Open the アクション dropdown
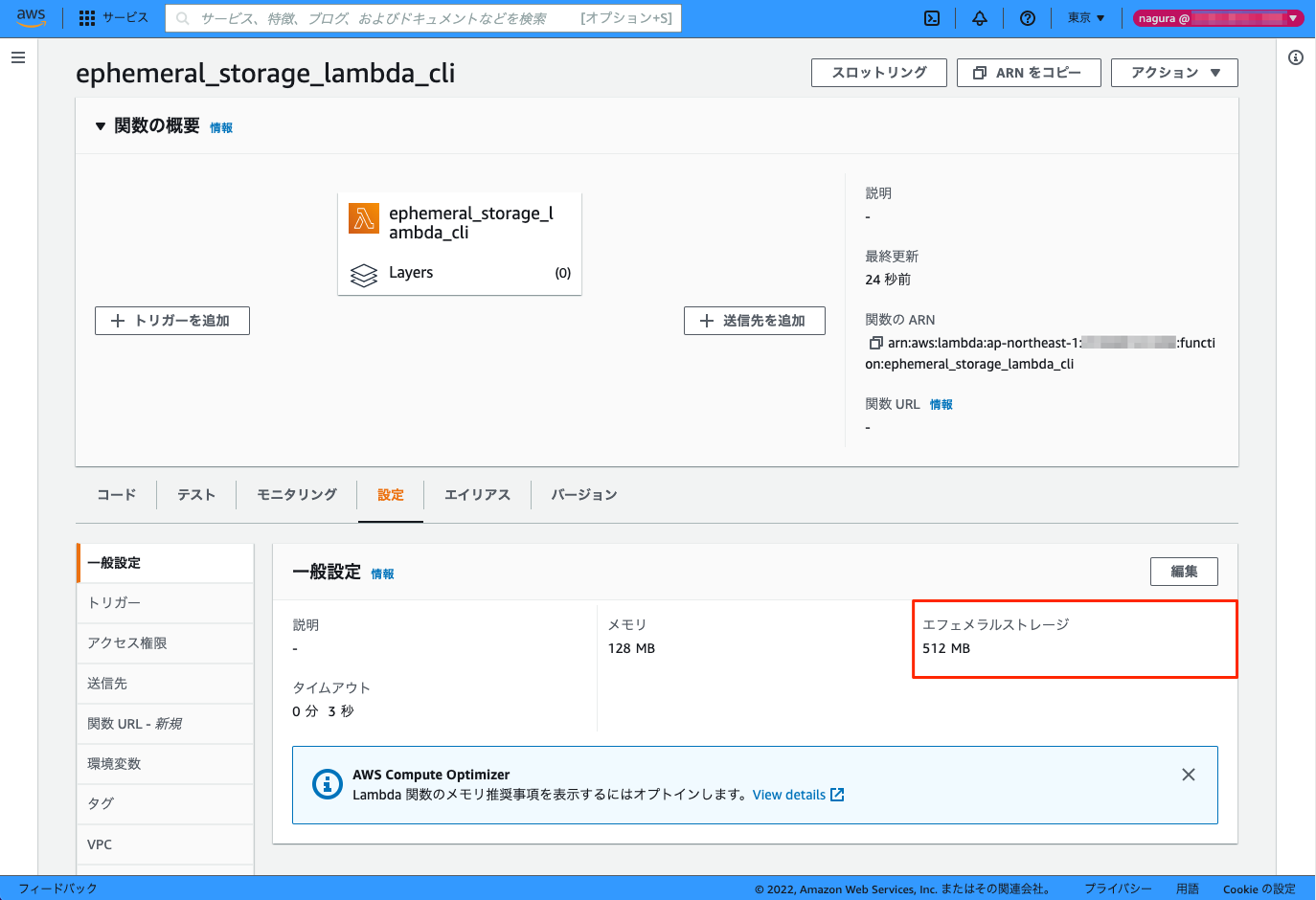Screen dimensions: 1316x900 [1174, 72]
